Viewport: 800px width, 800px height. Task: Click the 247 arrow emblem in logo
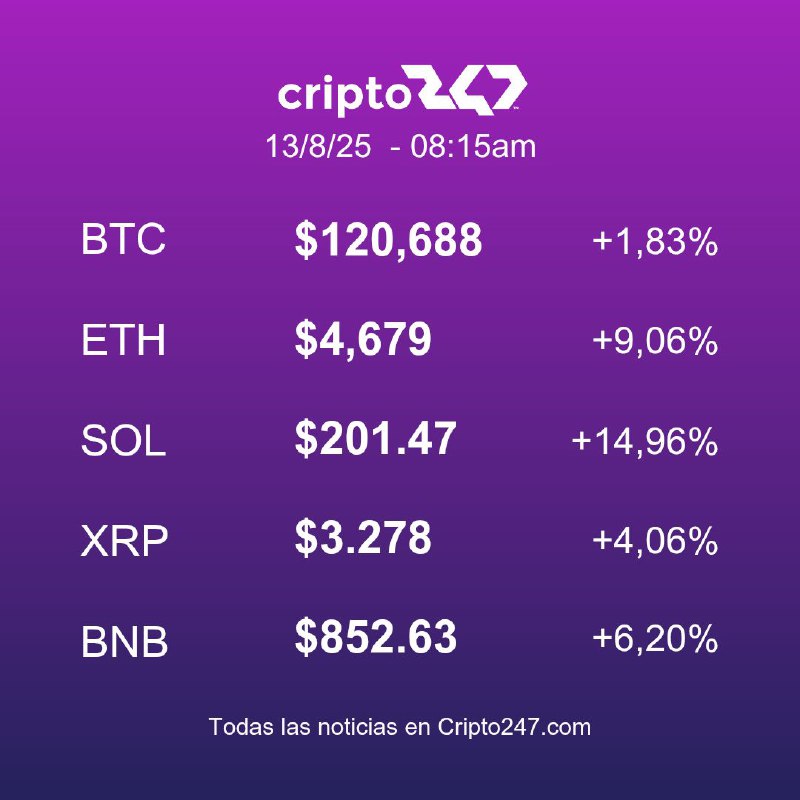[x=472, y=88]
